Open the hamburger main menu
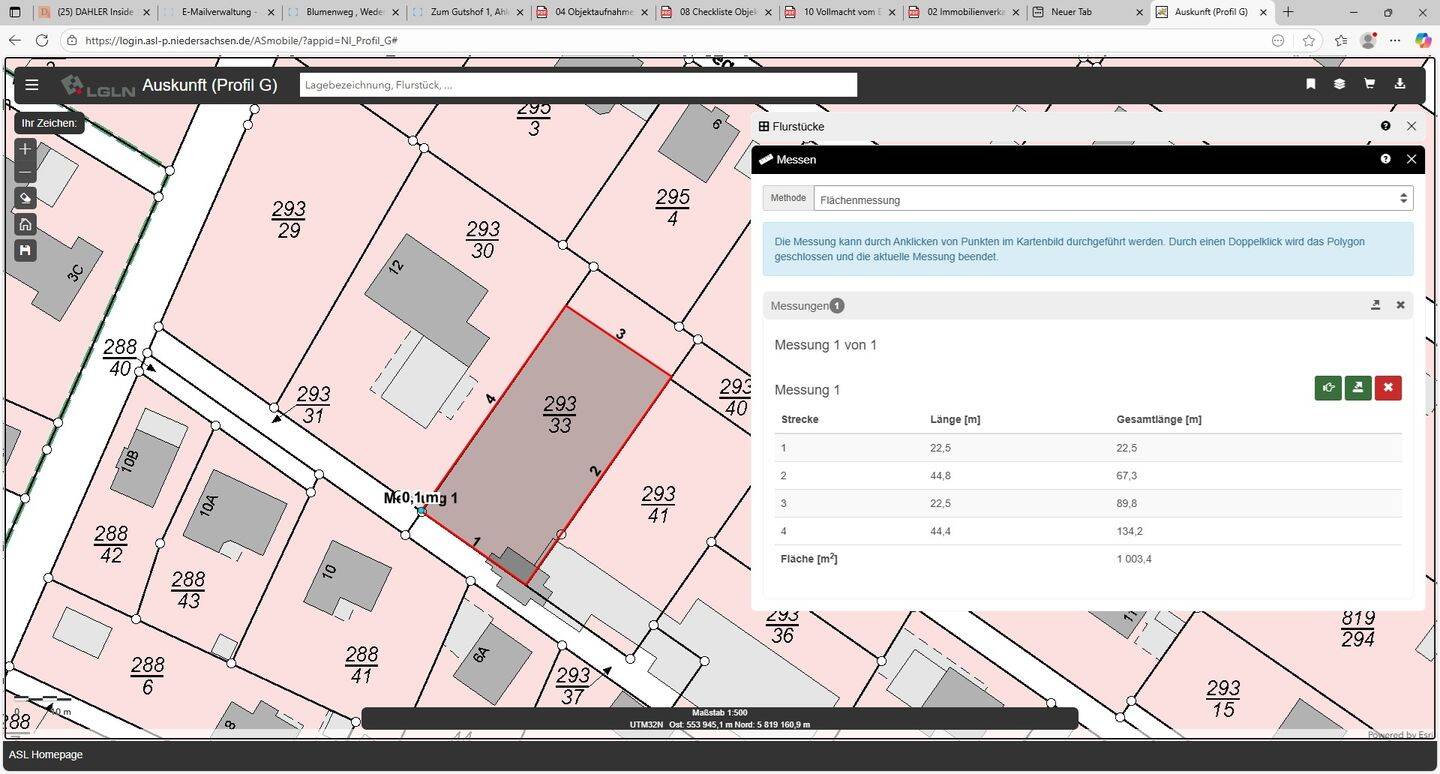Image resolution: width=1440 pixels, height=774 pixels. click(x=32, y=85)
